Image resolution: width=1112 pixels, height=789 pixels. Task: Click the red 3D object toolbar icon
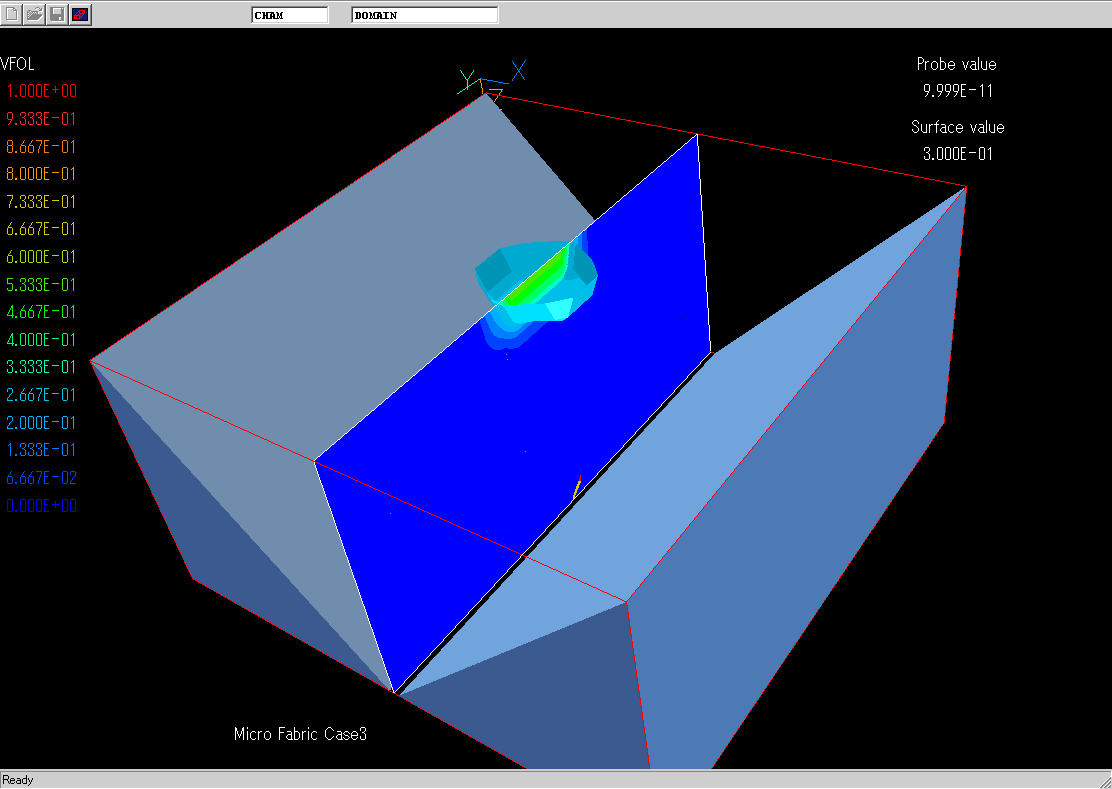coord(80,14)
